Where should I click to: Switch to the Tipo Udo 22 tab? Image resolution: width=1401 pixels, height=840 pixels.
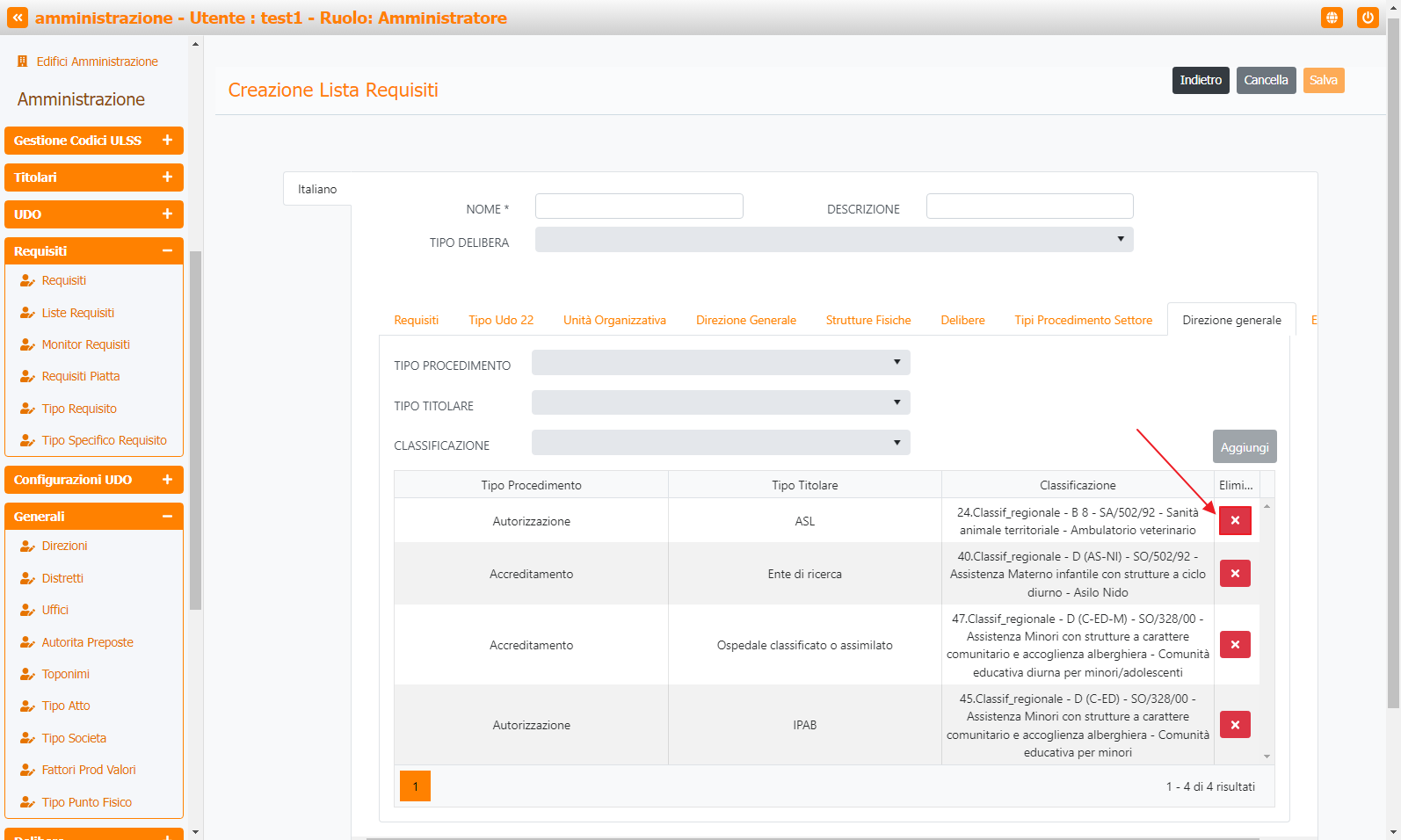pyautogui.click(x=501, y=320)
